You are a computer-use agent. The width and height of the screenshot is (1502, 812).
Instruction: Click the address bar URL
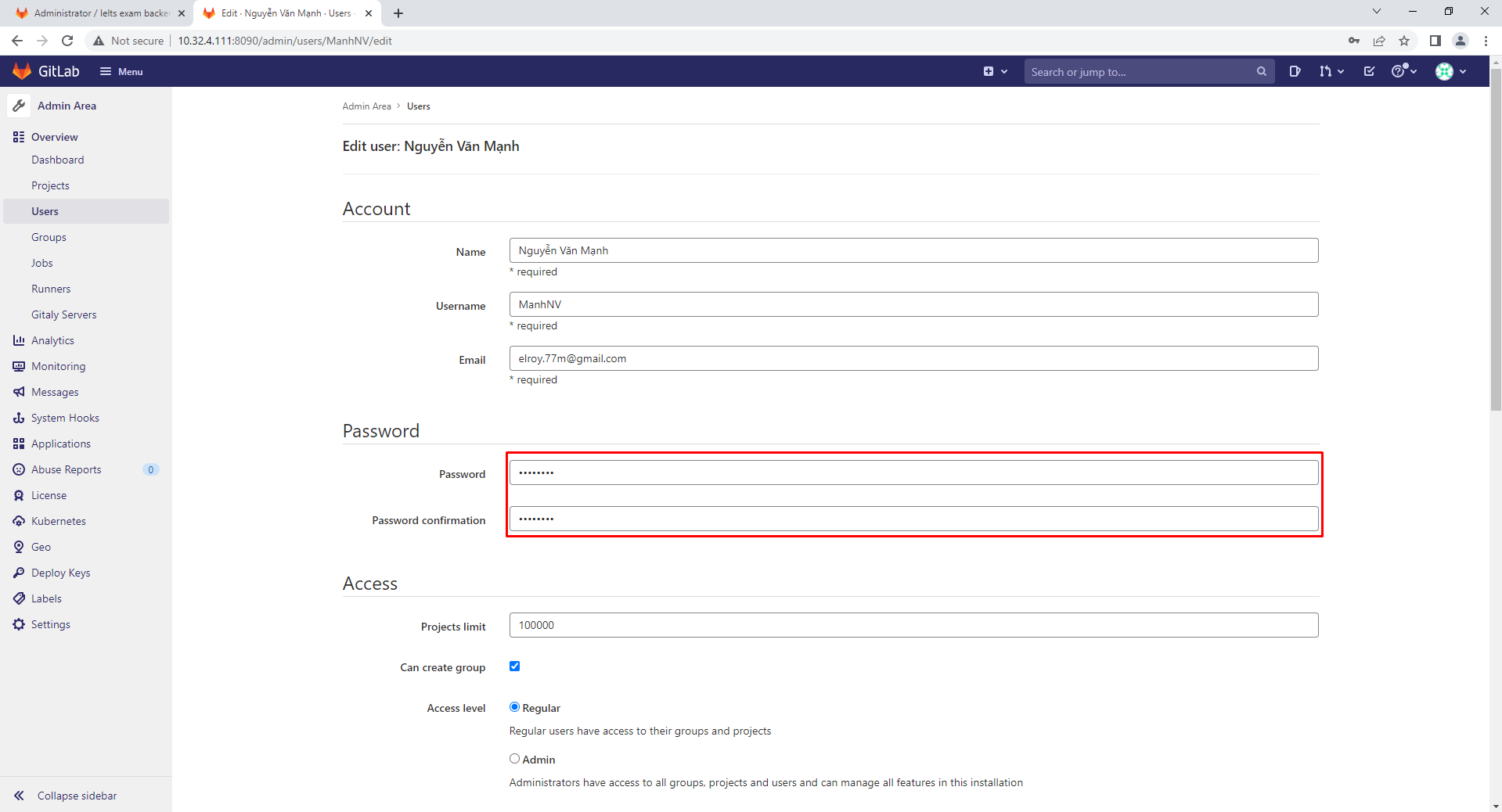(x=285, y=41)
